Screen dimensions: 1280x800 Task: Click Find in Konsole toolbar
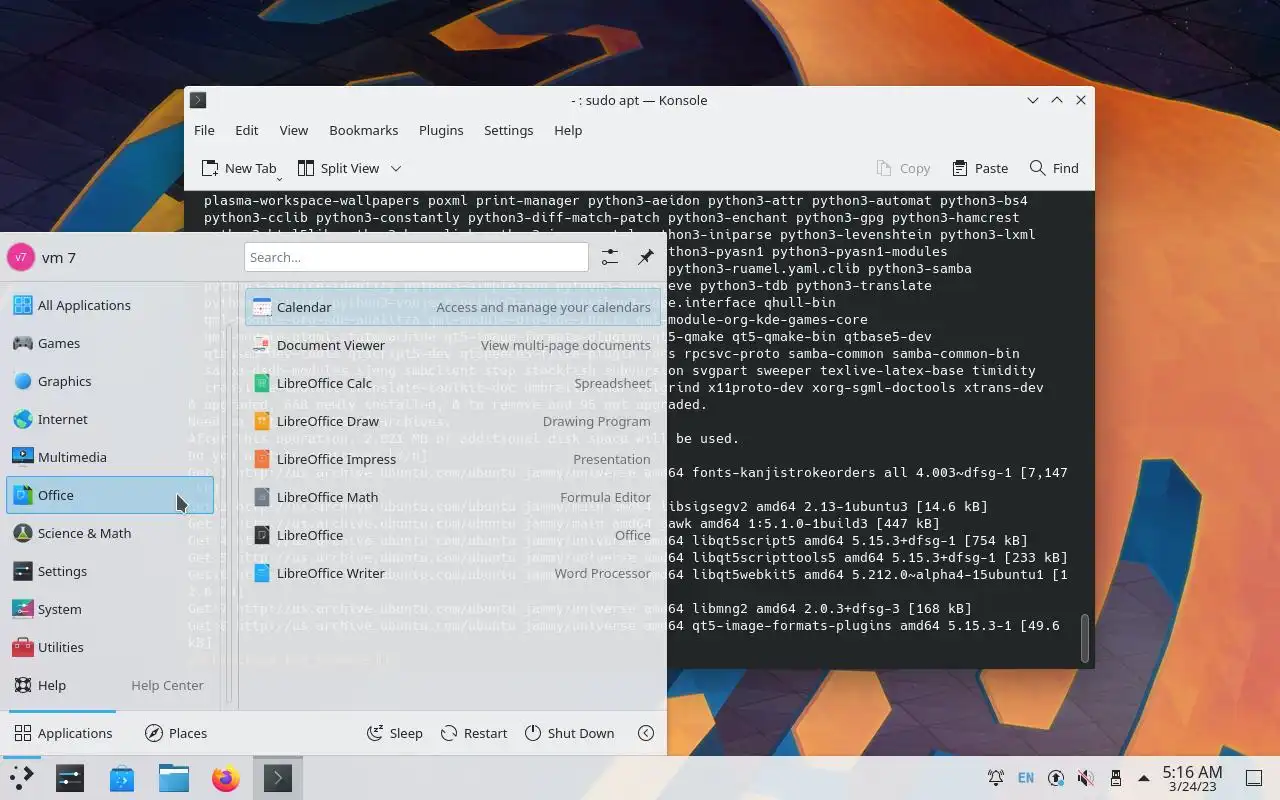[1054, 168]
